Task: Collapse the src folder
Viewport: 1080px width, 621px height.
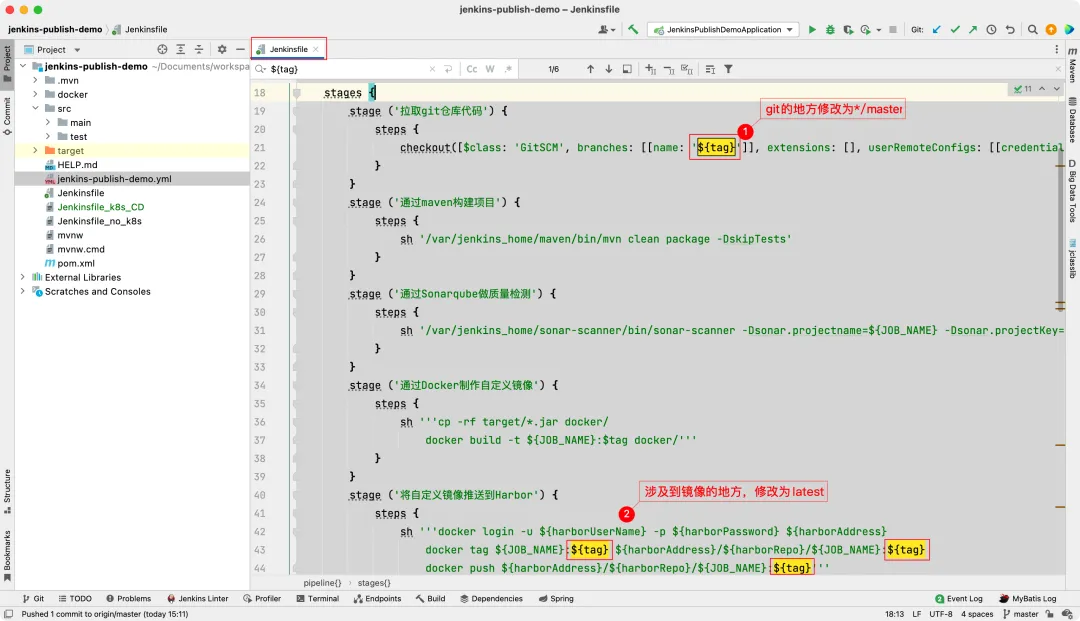Action: click(35, 108)
